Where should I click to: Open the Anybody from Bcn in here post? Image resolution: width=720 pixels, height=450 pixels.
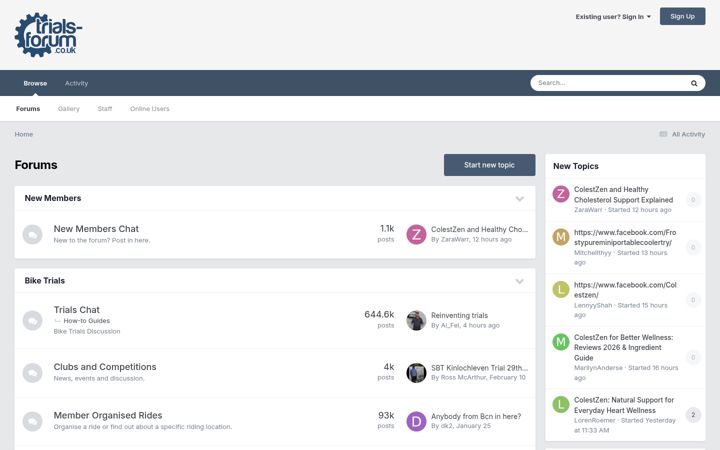pos(476,416)
